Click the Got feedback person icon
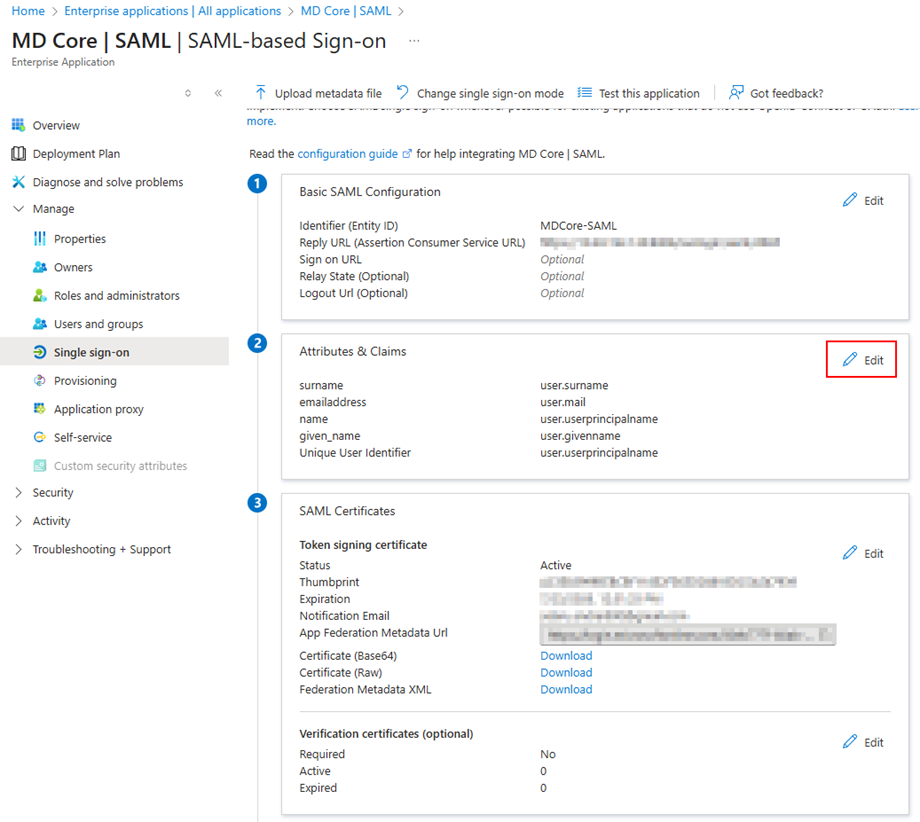The height and width of the screenshot is (822, 920). 736,93
